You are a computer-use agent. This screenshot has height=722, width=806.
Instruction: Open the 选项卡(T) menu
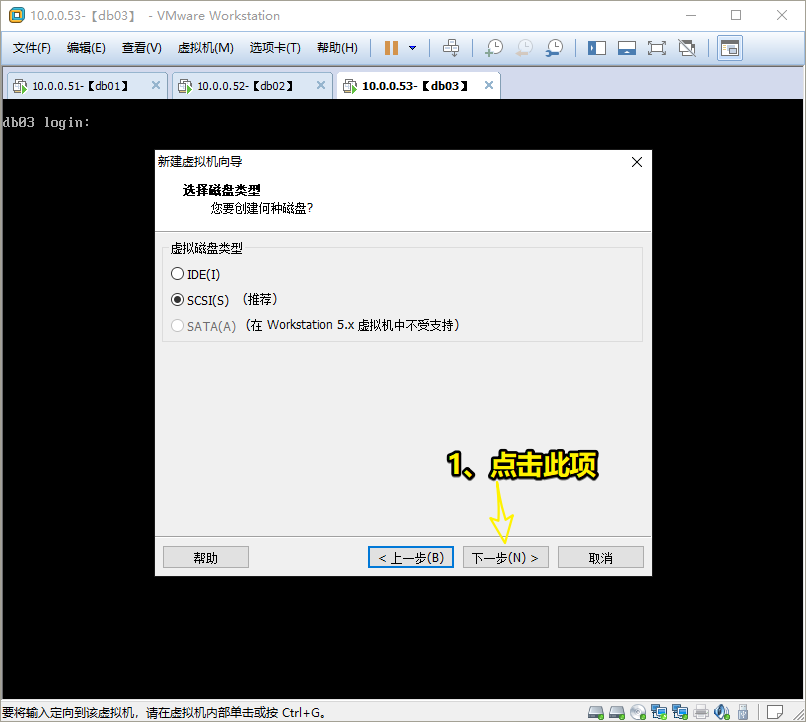(275, 48)
